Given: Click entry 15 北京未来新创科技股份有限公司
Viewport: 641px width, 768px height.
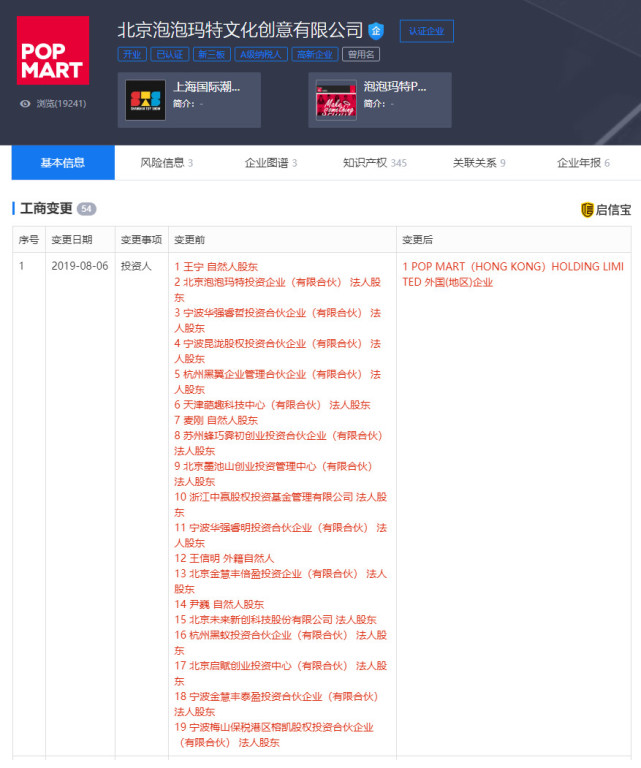Looking at the screenshot, I should tap(275, 620).
